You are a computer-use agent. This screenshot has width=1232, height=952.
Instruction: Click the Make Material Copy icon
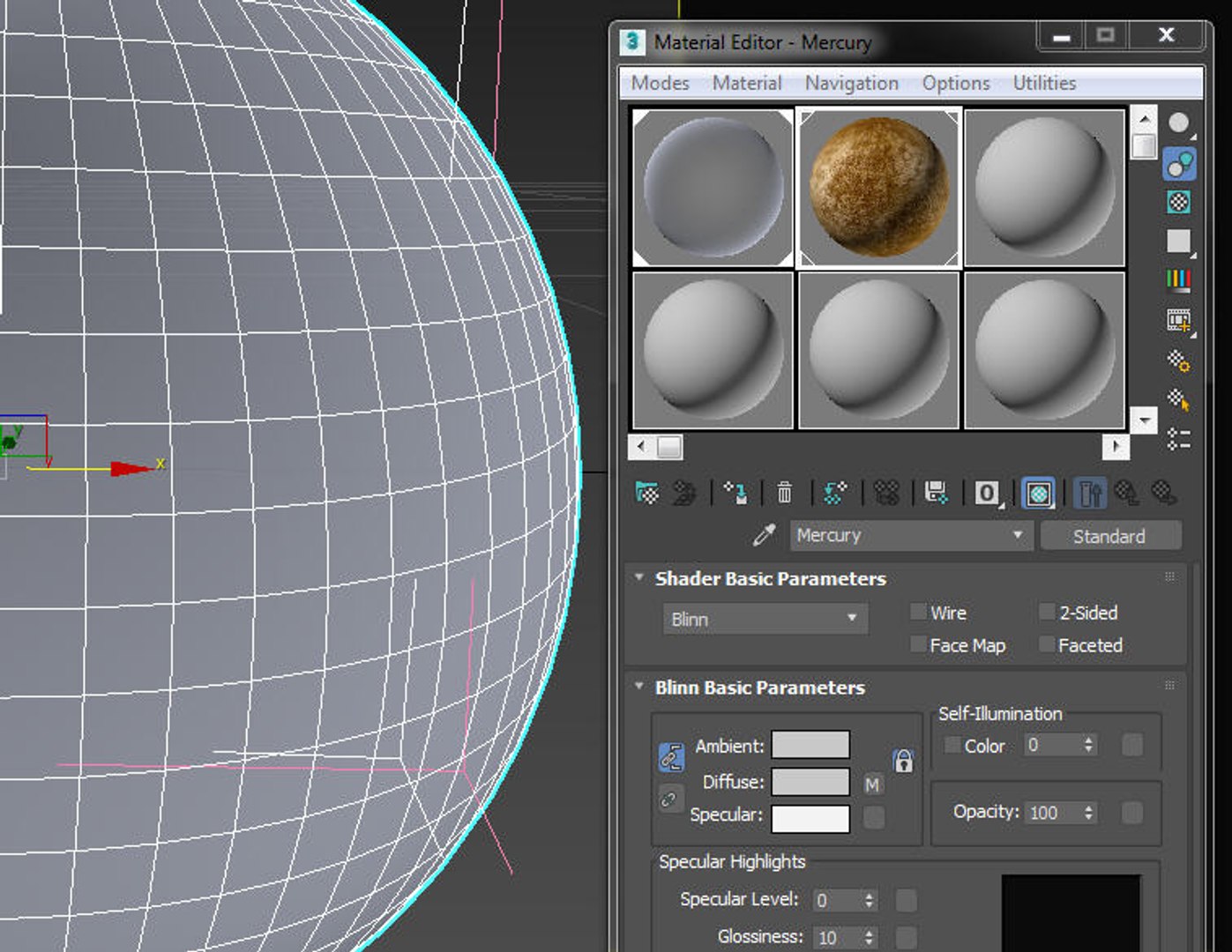tap(835, 493)
